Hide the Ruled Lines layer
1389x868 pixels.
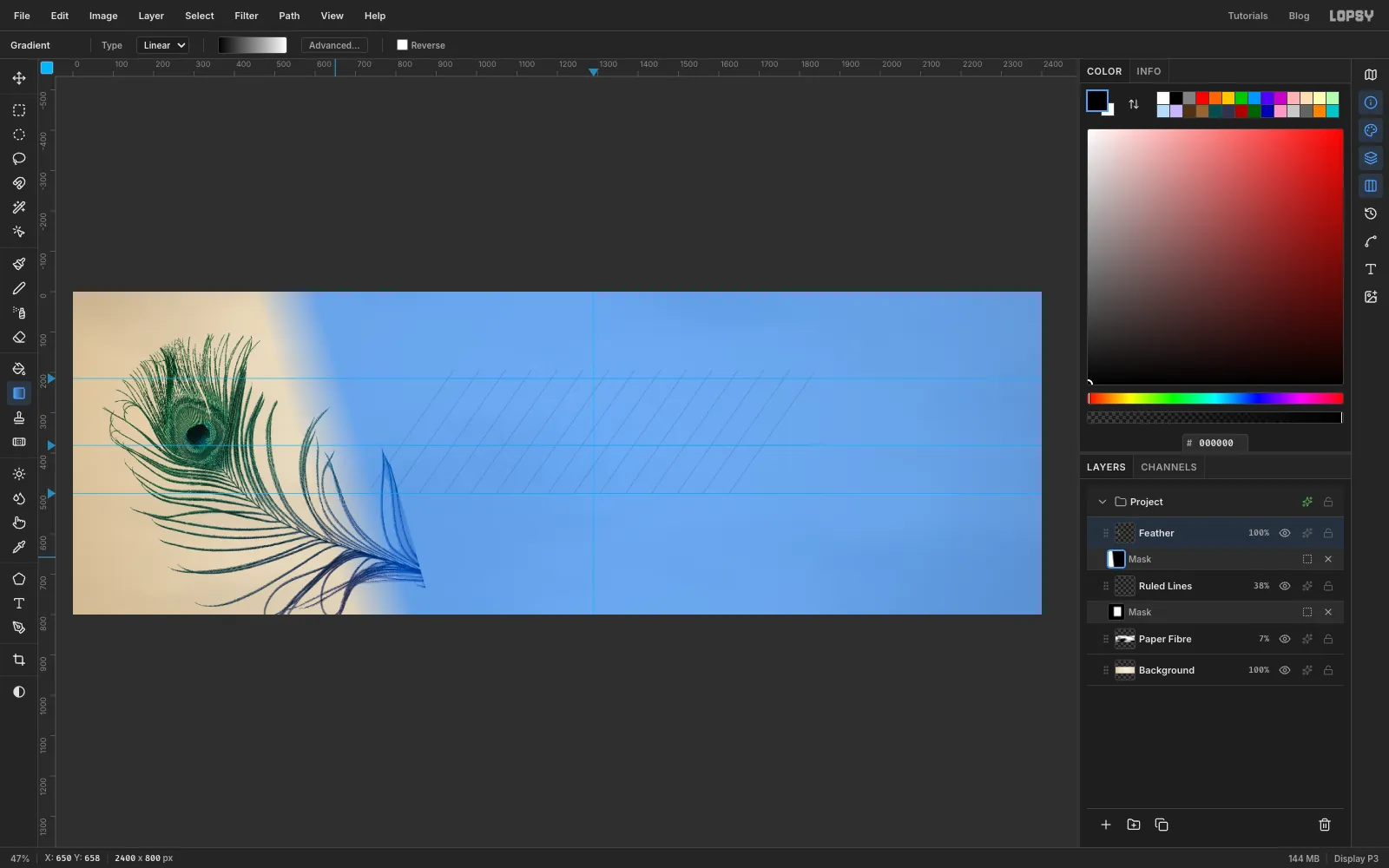point(1285,586)
